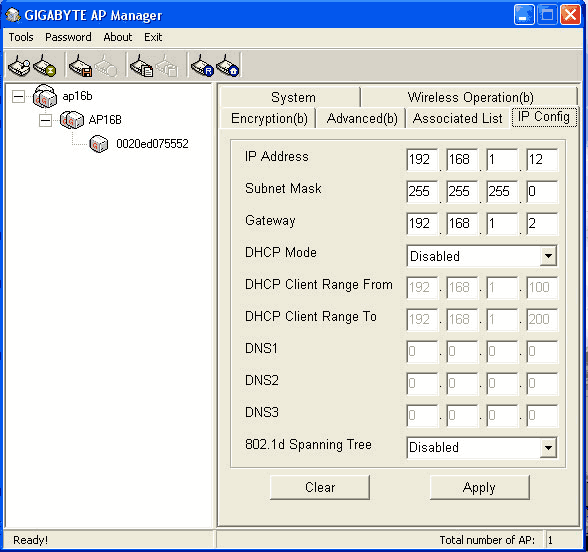Click the copy settings router icon with documents
The width and height of the screenshot is (588, 552).
pos(141,66)
